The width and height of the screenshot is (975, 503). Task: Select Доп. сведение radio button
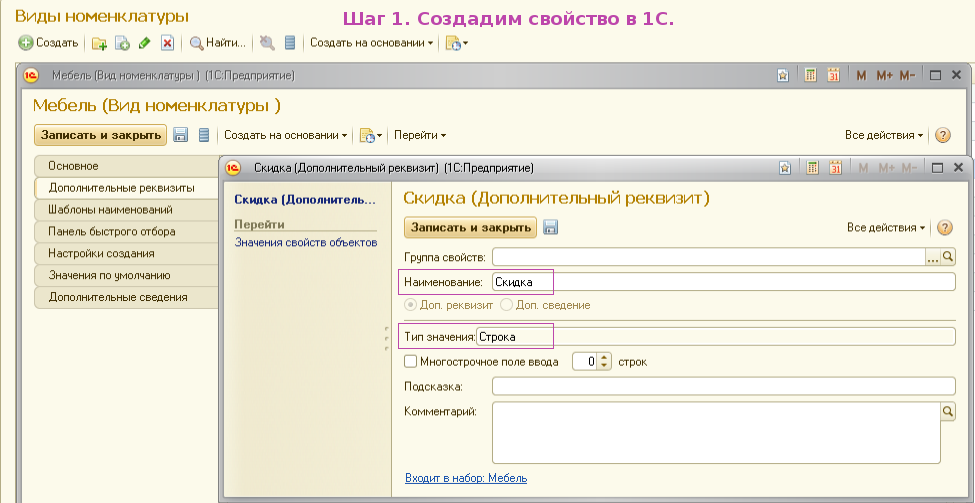point(506,304)
